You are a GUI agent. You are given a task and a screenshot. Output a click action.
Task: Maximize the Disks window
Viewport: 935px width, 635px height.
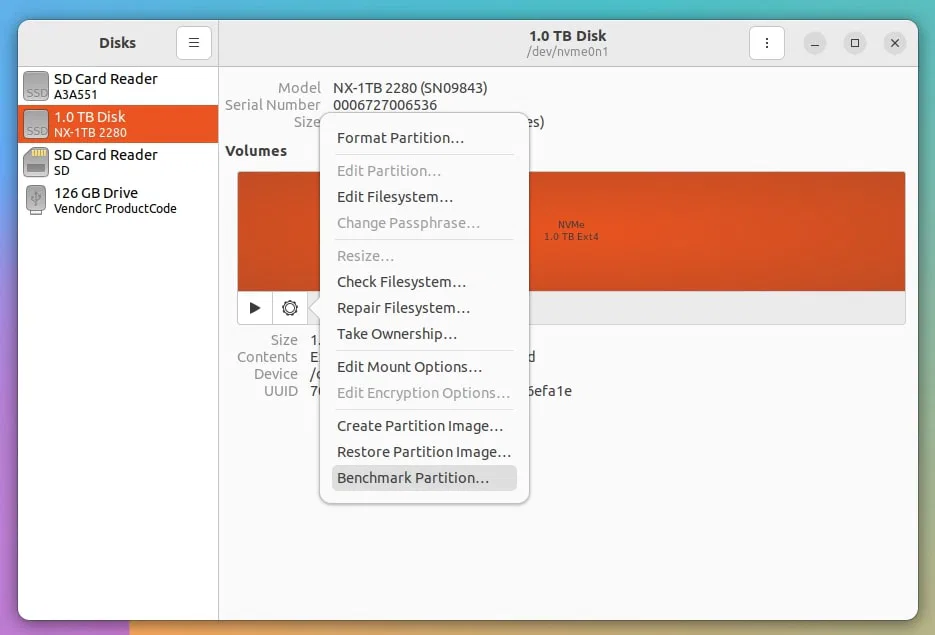point(855,43)
